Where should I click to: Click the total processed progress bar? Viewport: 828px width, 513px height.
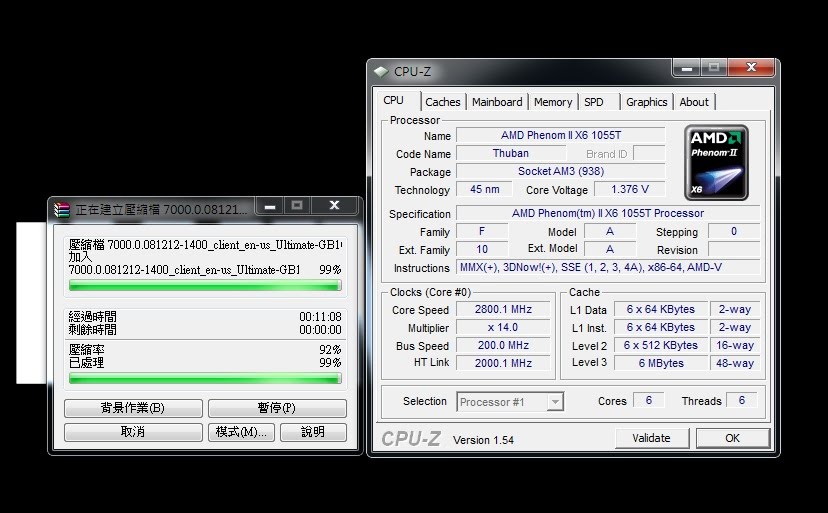(x=205, y=378)
